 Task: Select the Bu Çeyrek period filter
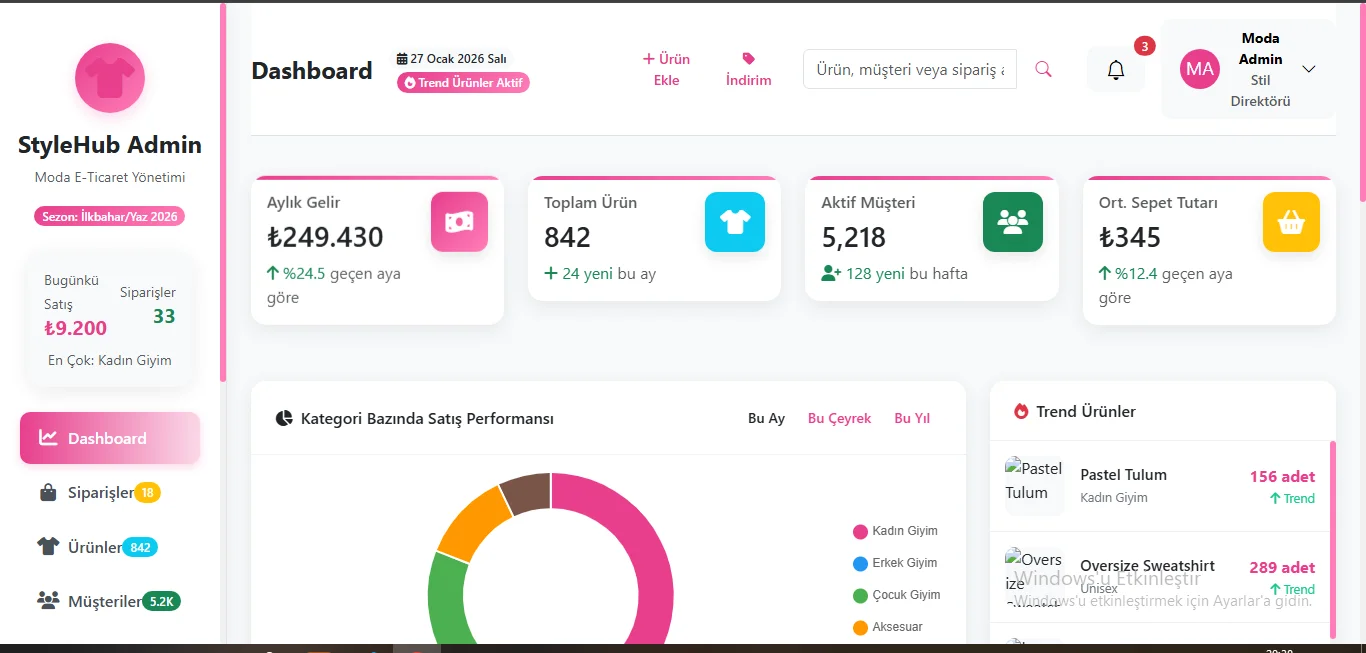[x=839, y=418]
